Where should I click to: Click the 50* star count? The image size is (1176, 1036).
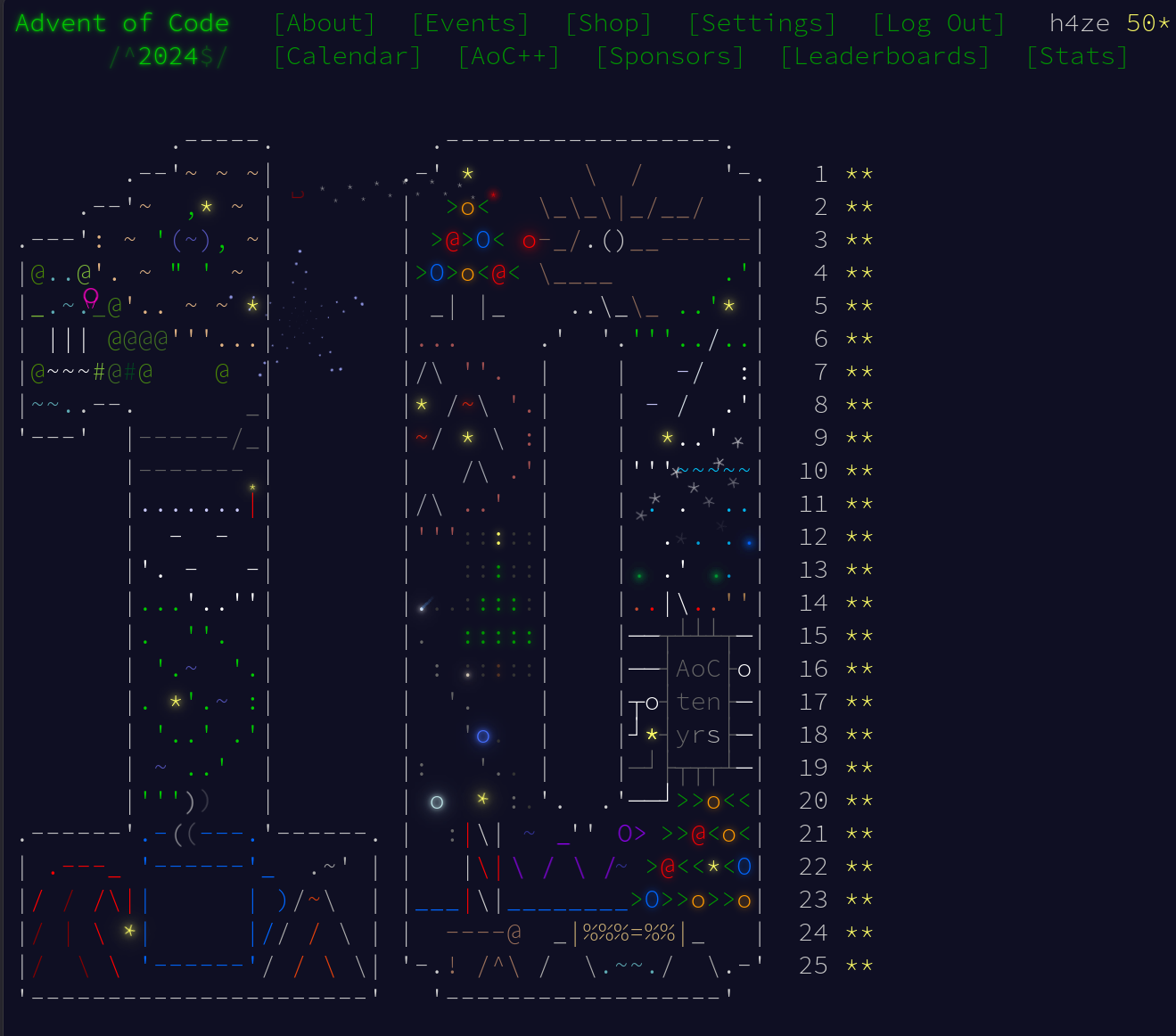1148,23
